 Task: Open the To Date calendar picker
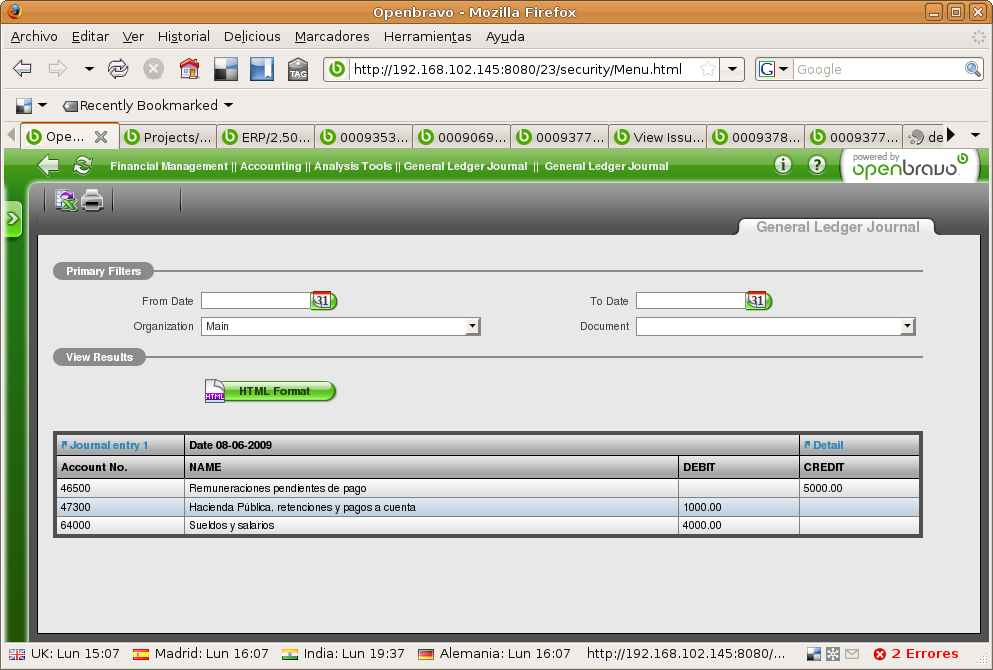click(x=758, y=301)
